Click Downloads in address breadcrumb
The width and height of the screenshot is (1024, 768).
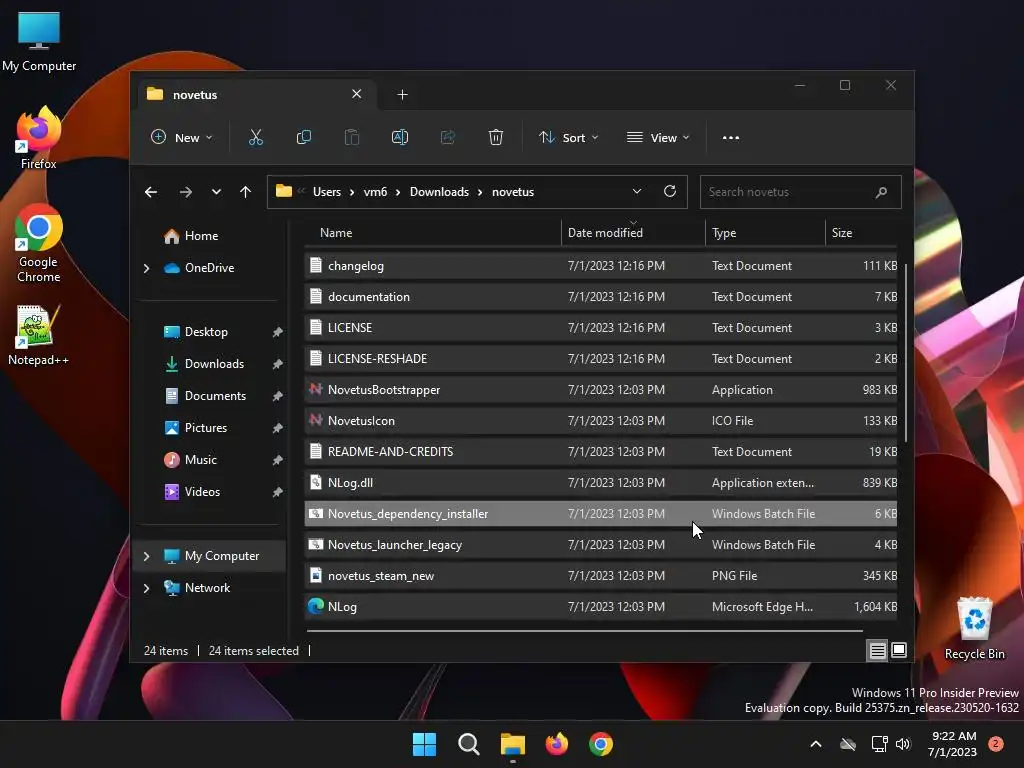click(440, 192)
